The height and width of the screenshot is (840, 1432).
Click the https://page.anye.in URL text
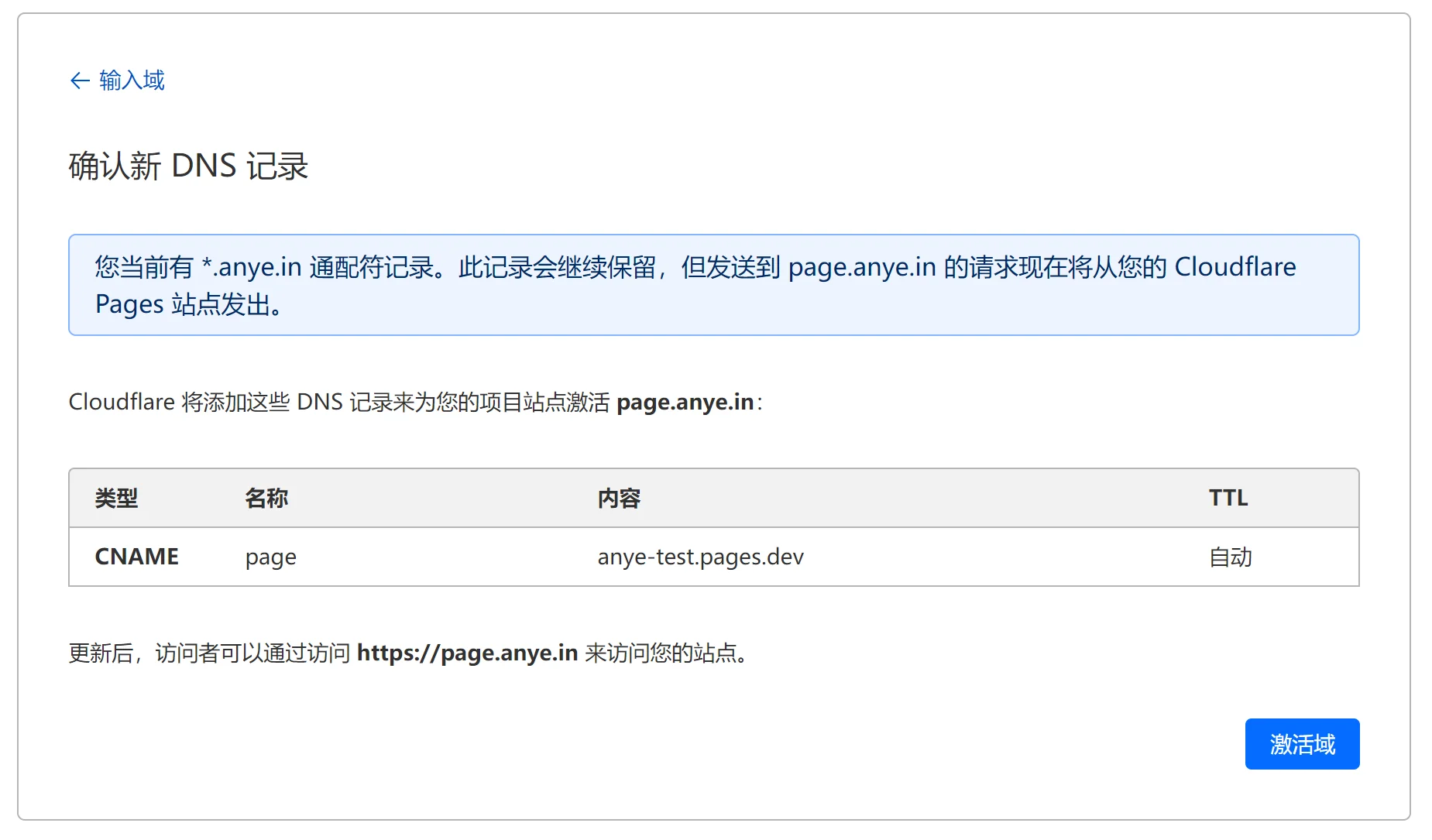(x=467, y=653)
